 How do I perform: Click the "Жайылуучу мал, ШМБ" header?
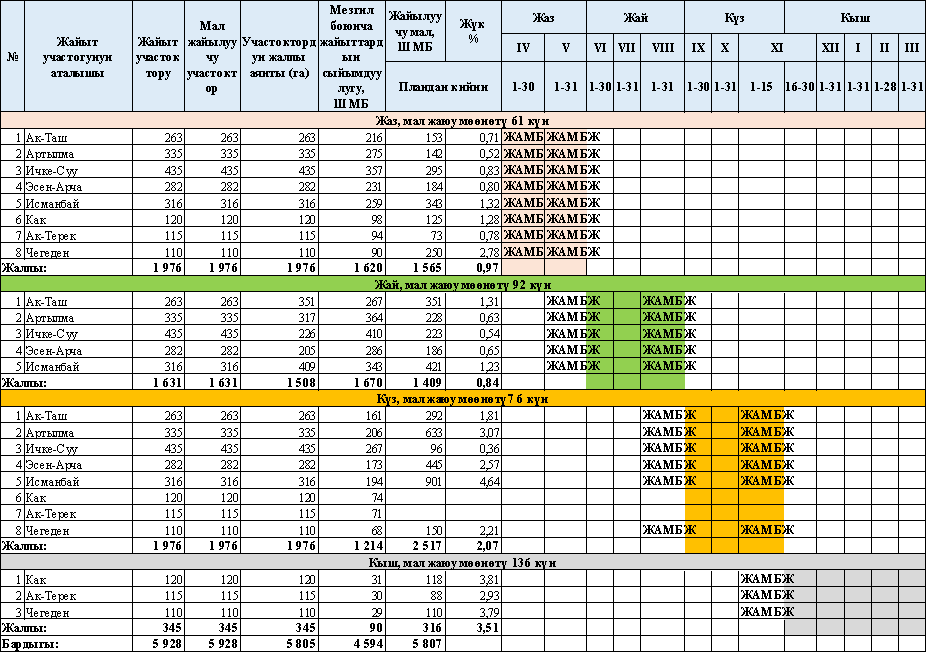click(415, 31)
